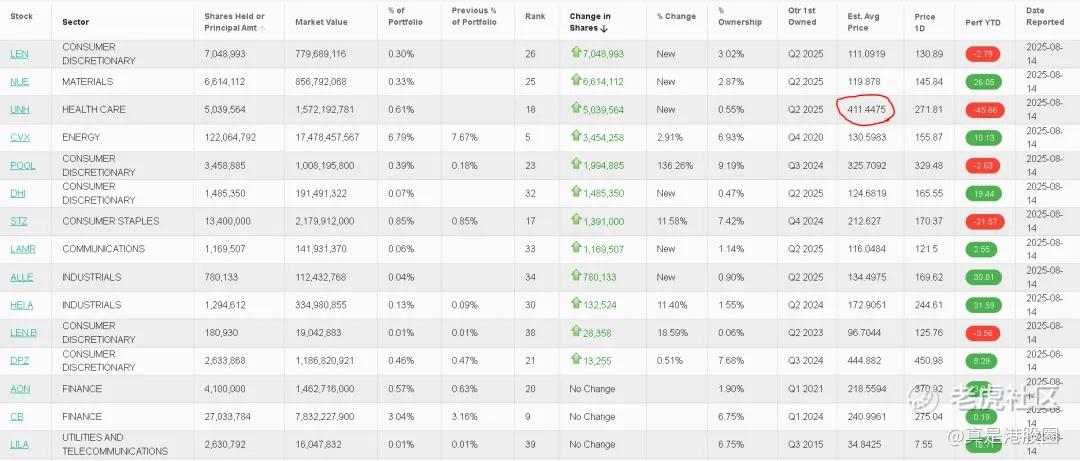Image resolution: width=1080 pixels, height=461 pixels.
Task: Click the circled 411.4475 average price
Action: click(866, 110)
